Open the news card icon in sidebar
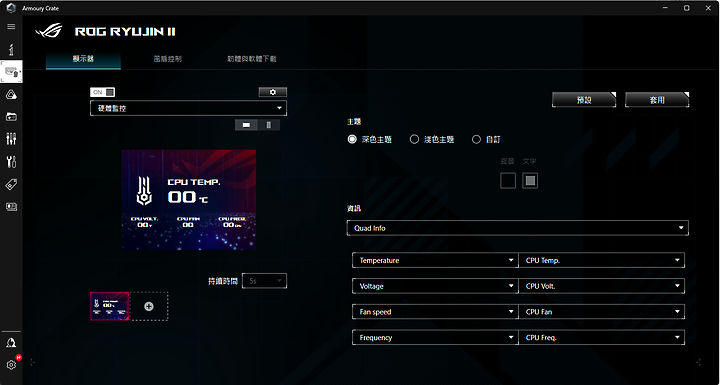 tap(11, 207)
